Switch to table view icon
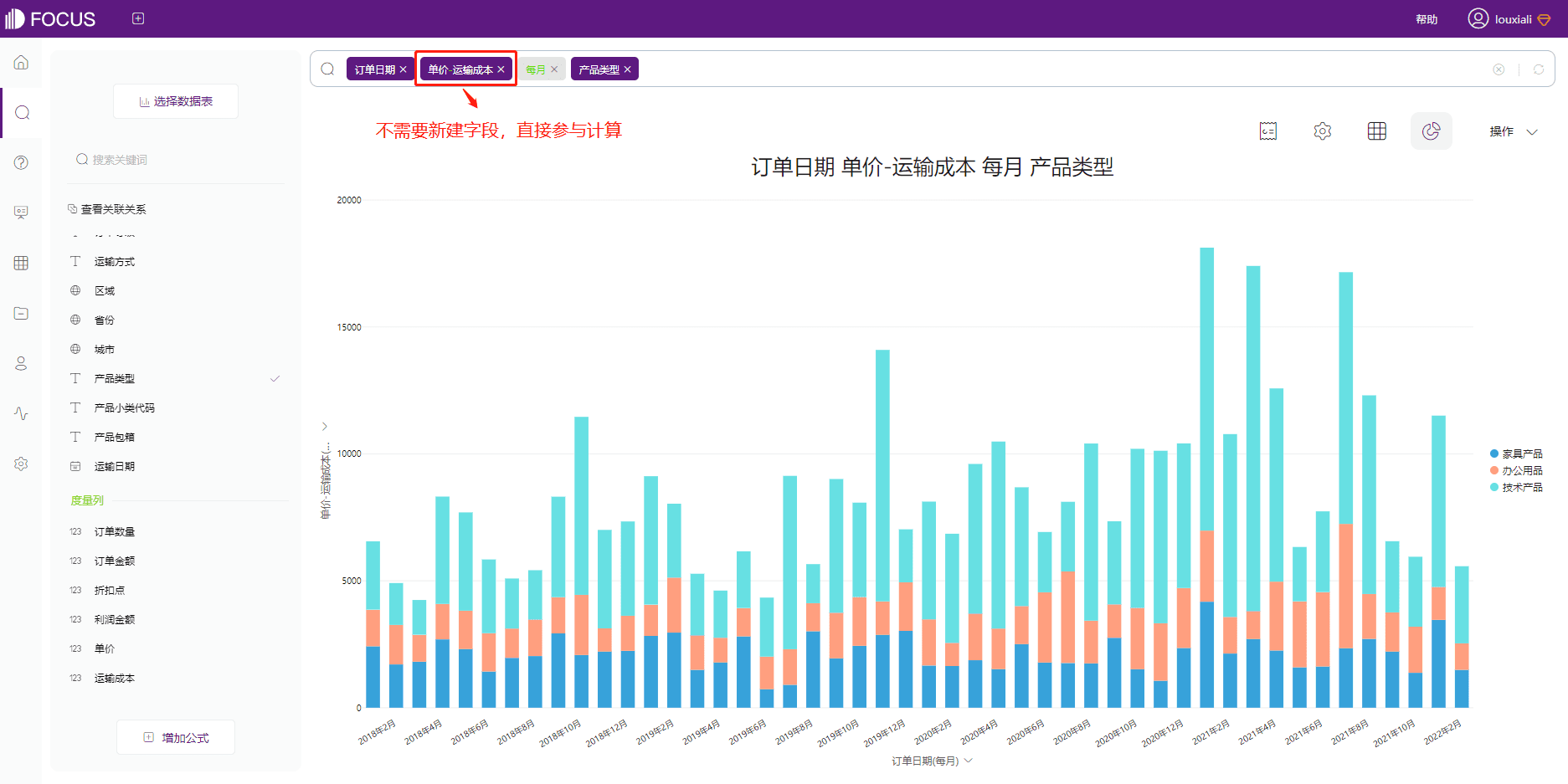This screenshot has width=1568, height=784. pos(1377,131)
